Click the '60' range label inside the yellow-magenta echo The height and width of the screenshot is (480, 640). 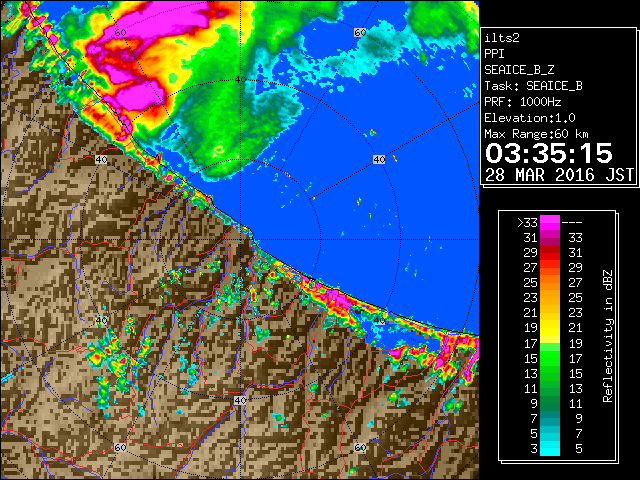[120, 33]
